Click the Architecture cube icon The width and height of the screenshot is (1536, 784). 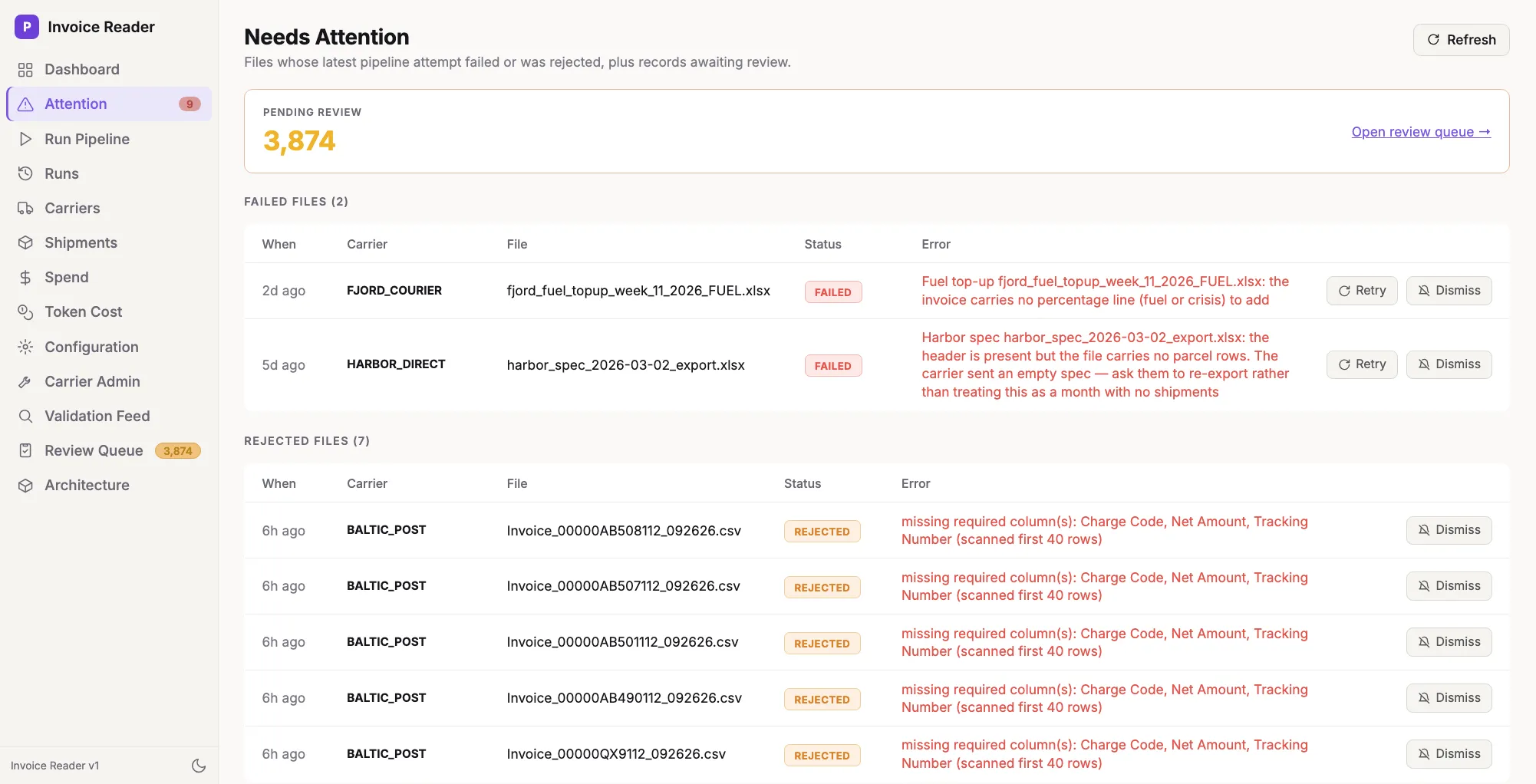(x=25, y=486)
